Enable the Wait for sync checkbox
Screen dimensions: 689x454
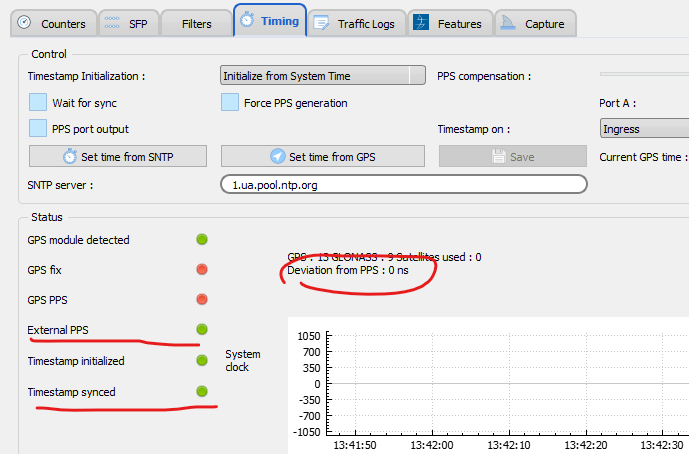coord(38,102)
